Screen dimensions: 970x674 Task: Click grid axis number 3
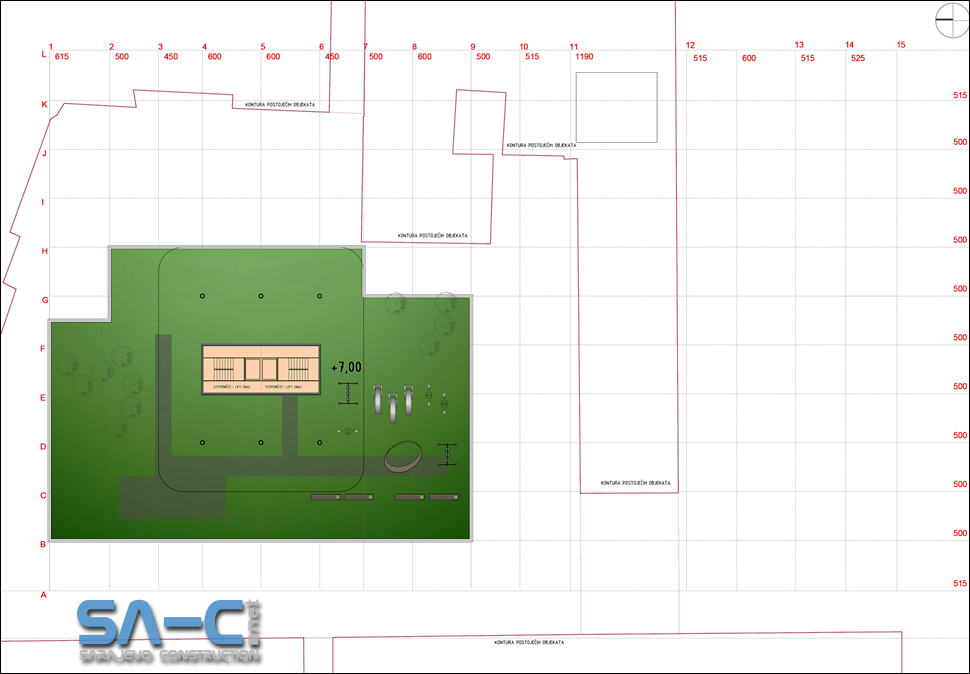(x=160, y=46)
